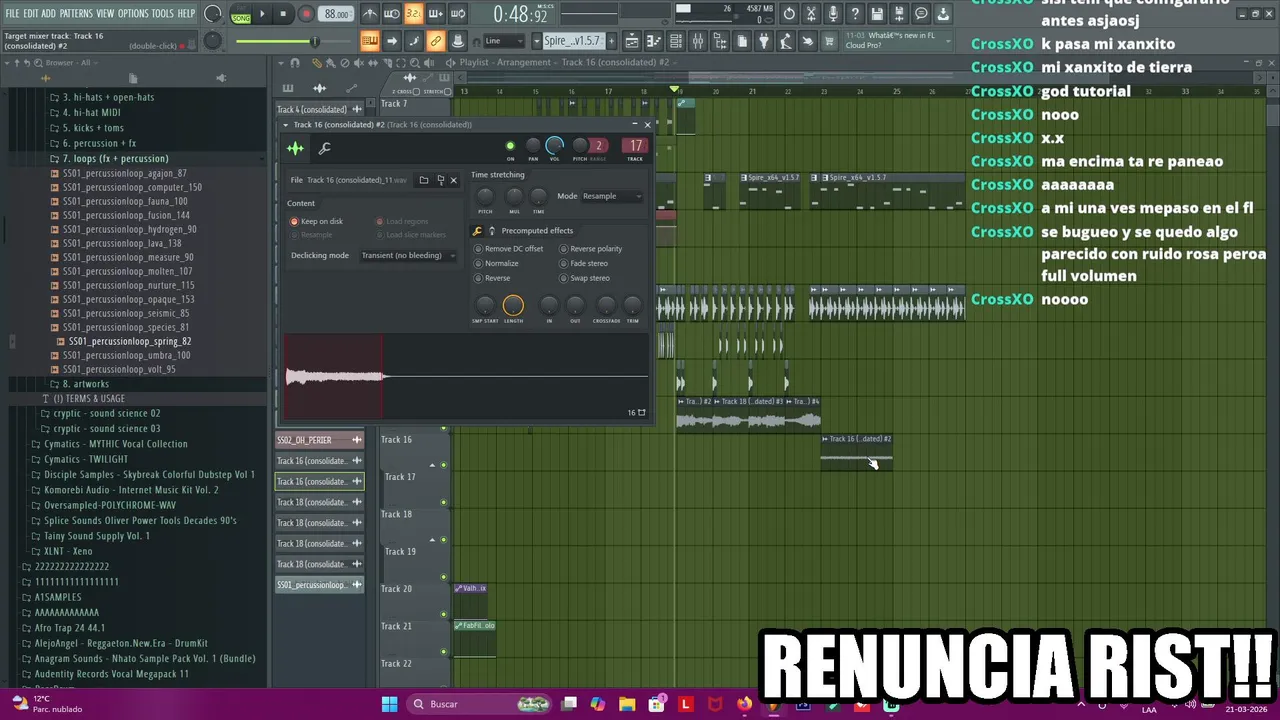Select the SS02_OH_PERIER clip in picker
Image resolution: width=1280 pixels, height=720 pixels.
(x=319, y=440)
